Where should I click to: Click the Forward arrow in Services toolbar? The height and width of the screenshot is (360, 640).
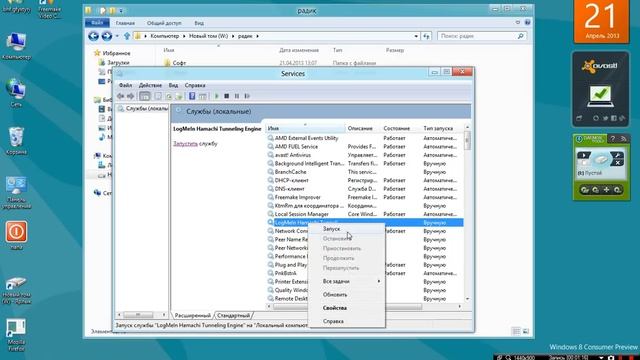(x=131, y=96)
